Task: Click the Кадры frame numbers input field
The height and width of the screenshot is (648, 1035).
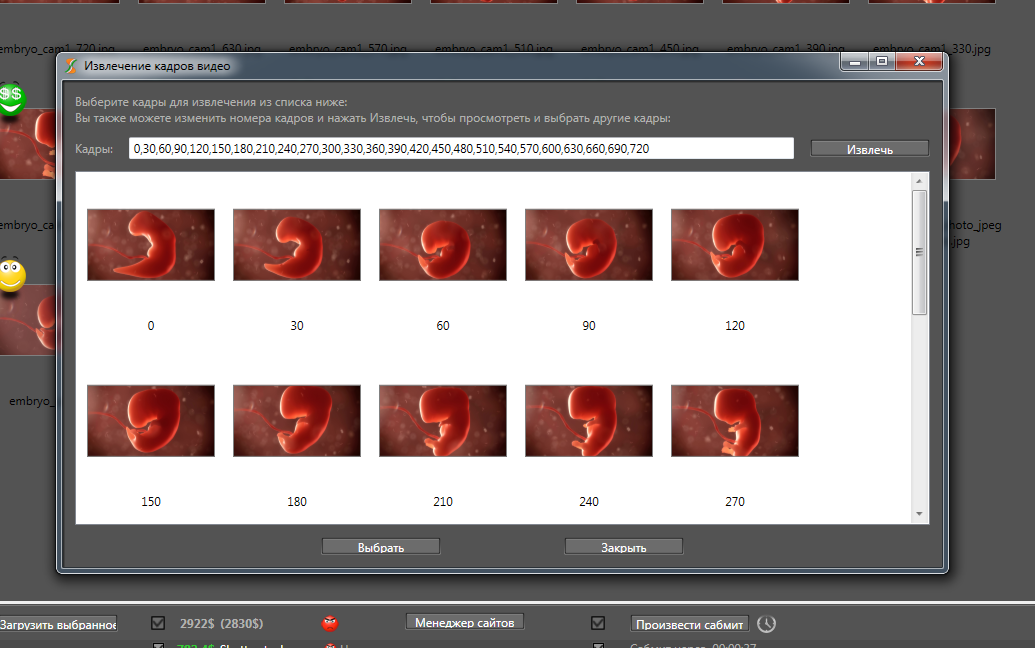Action: click(461, 148)
